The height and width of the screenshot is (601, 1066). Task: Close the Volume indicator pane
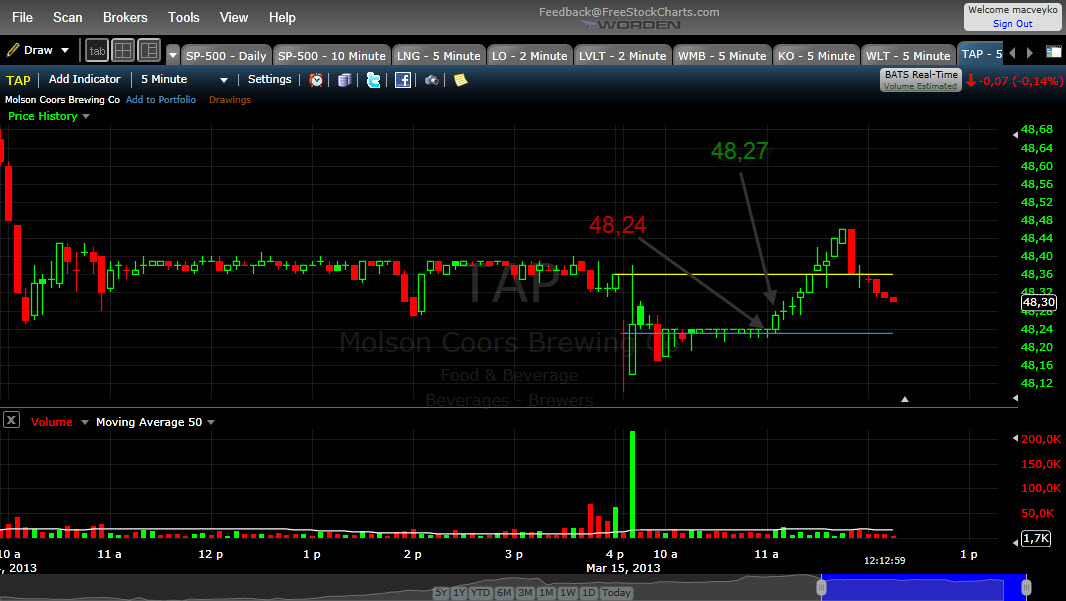tap(12, 419)
